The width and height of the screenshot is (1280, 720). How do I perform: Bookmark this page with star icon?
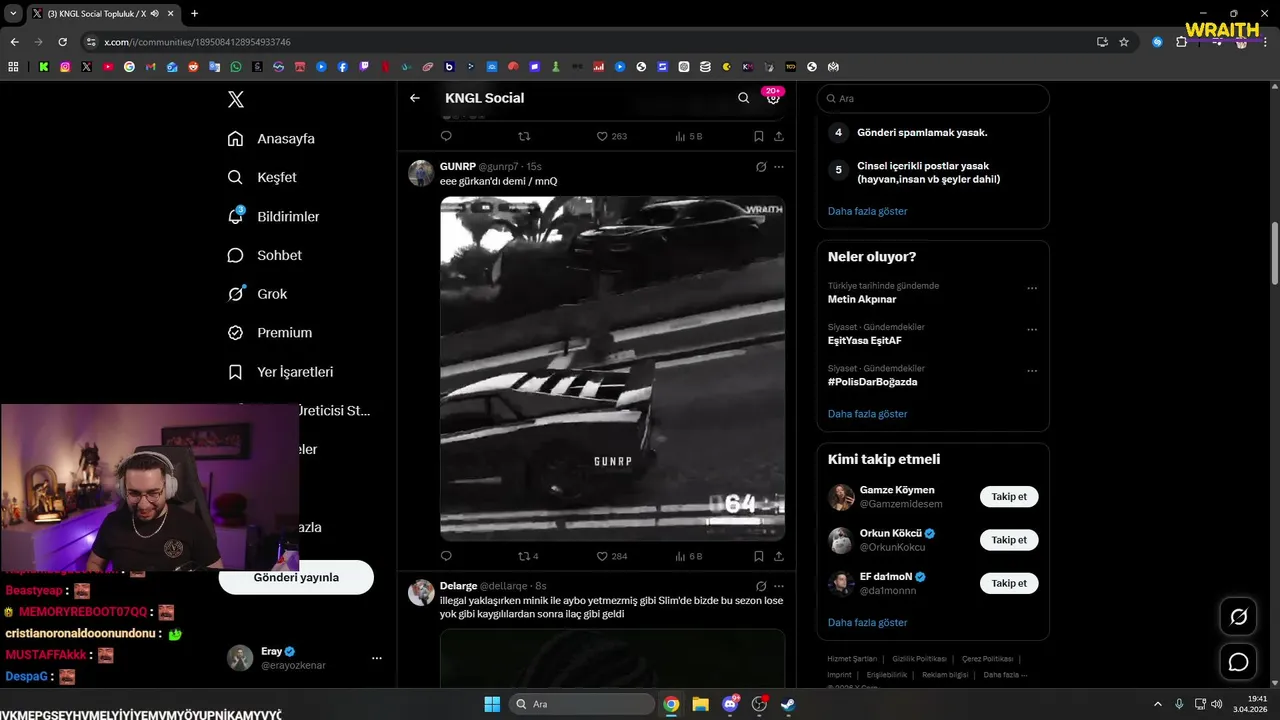(1124, 42)
